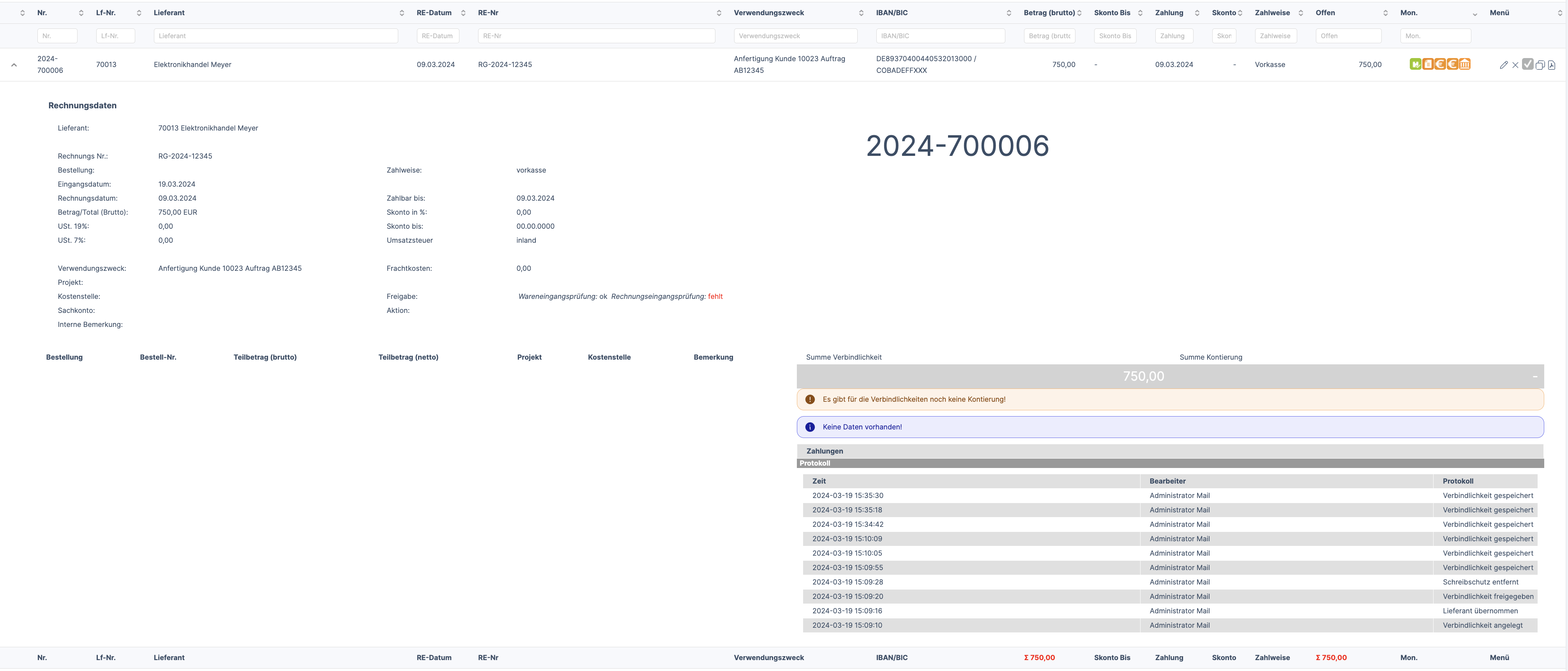This screenshot has width=1568, height=671.
Task: Click the pencil edit icon for invoice 2024-700006
Action: pyautogui.click(x=1504, y=65)
